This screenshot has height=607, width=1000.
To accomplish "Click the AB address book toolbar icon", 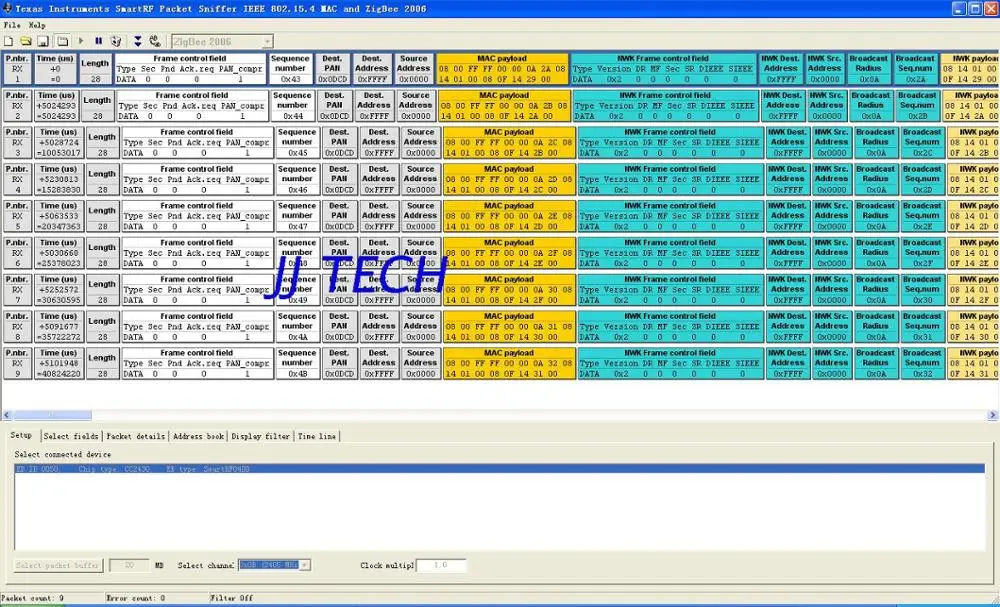I will [x=155, y=41].
